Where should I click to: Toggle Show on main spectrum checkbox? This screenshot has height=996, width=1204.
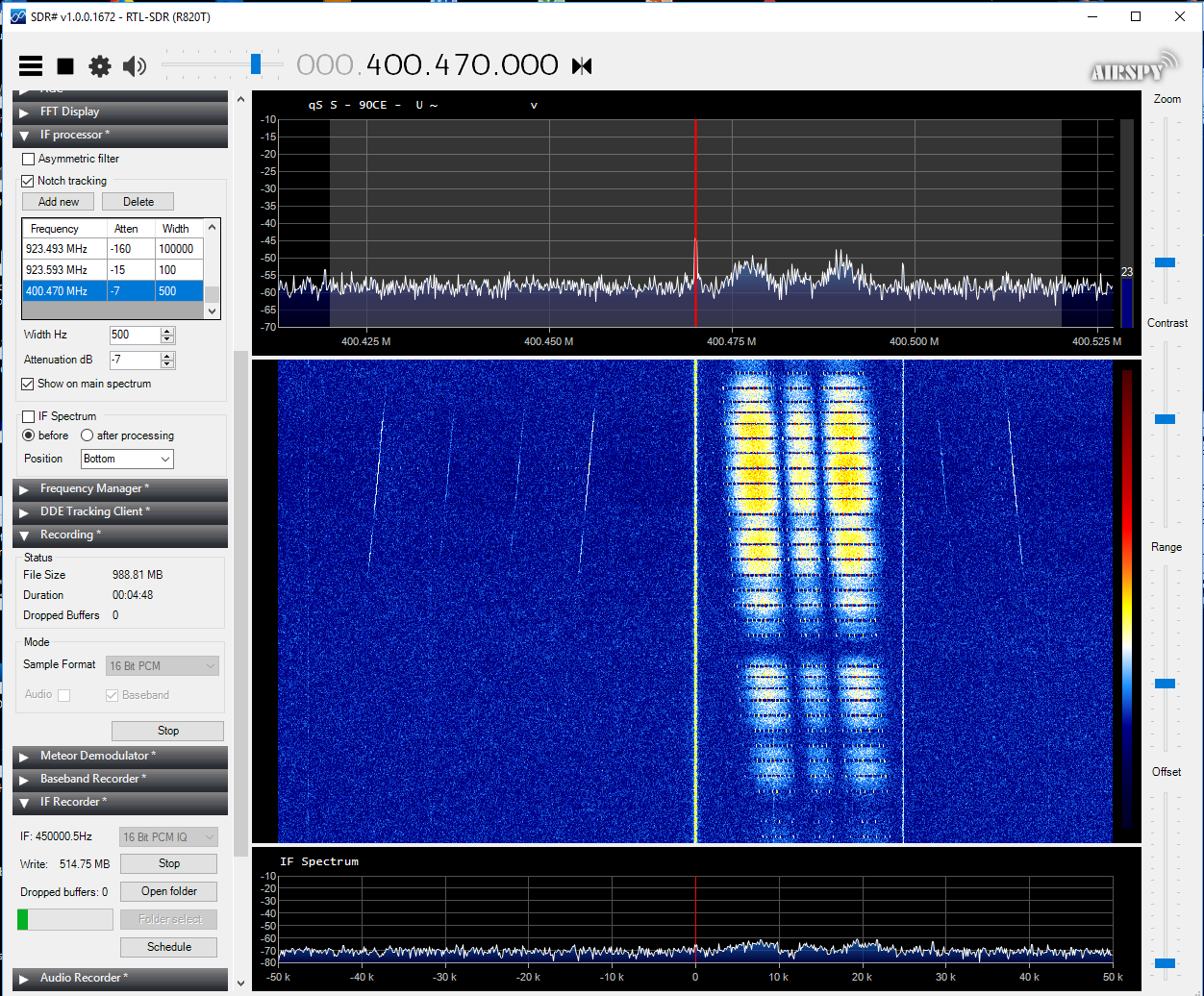coord(29,384)
